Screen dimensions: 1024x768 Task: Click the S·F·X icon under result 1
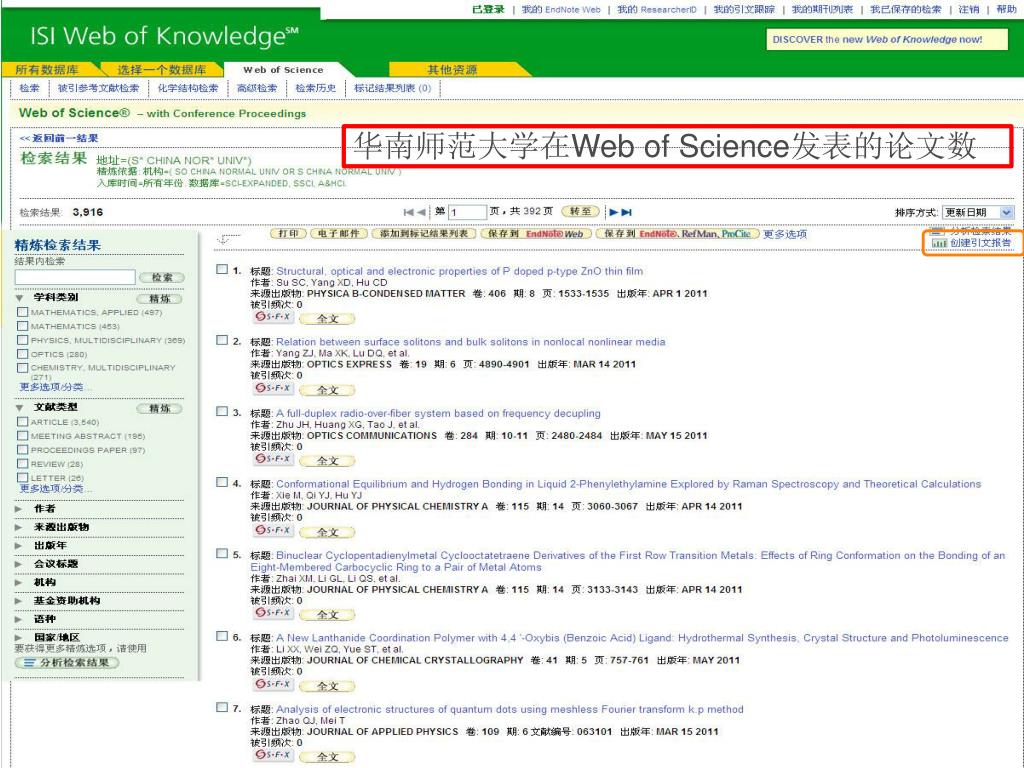click(x=274, y=317)
